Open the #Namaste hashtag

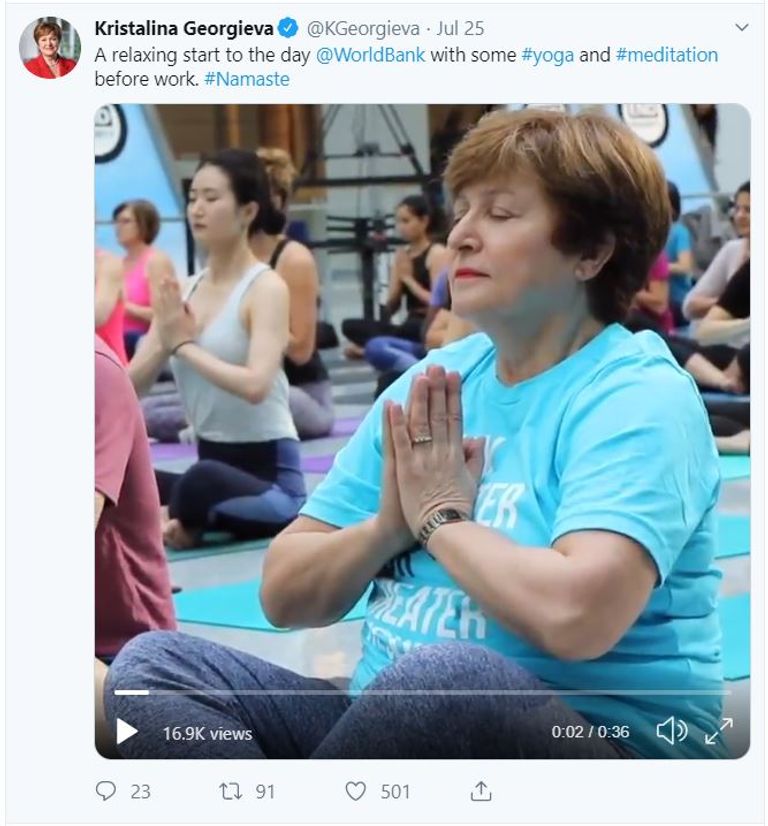246,79
